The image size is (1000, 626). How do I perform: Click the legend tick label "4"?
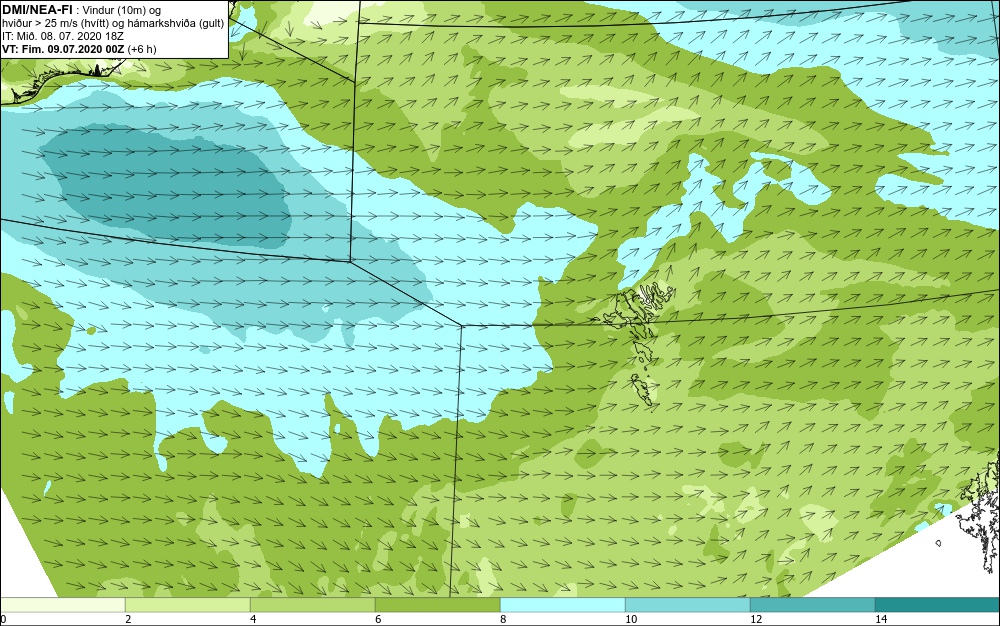[x=253, y=620]
